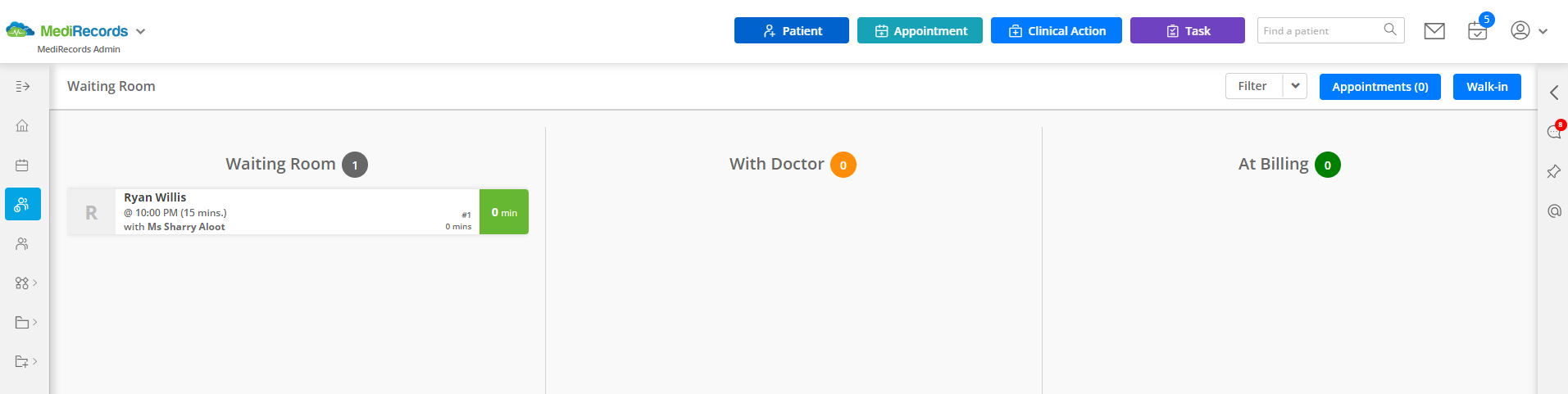This screenshot has width=1568, height=394.
Task: Expand the folder sidebar item
Action: [x=26, y=322]
